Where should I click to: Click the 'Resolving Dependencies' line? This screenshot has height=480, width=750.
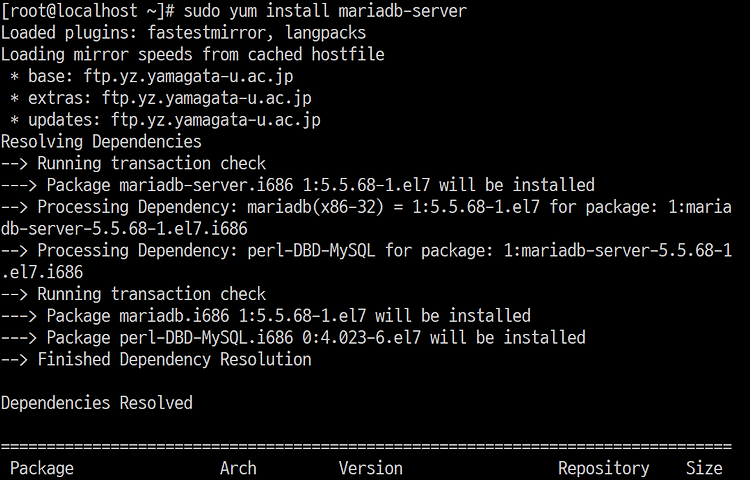click(101, 142)
